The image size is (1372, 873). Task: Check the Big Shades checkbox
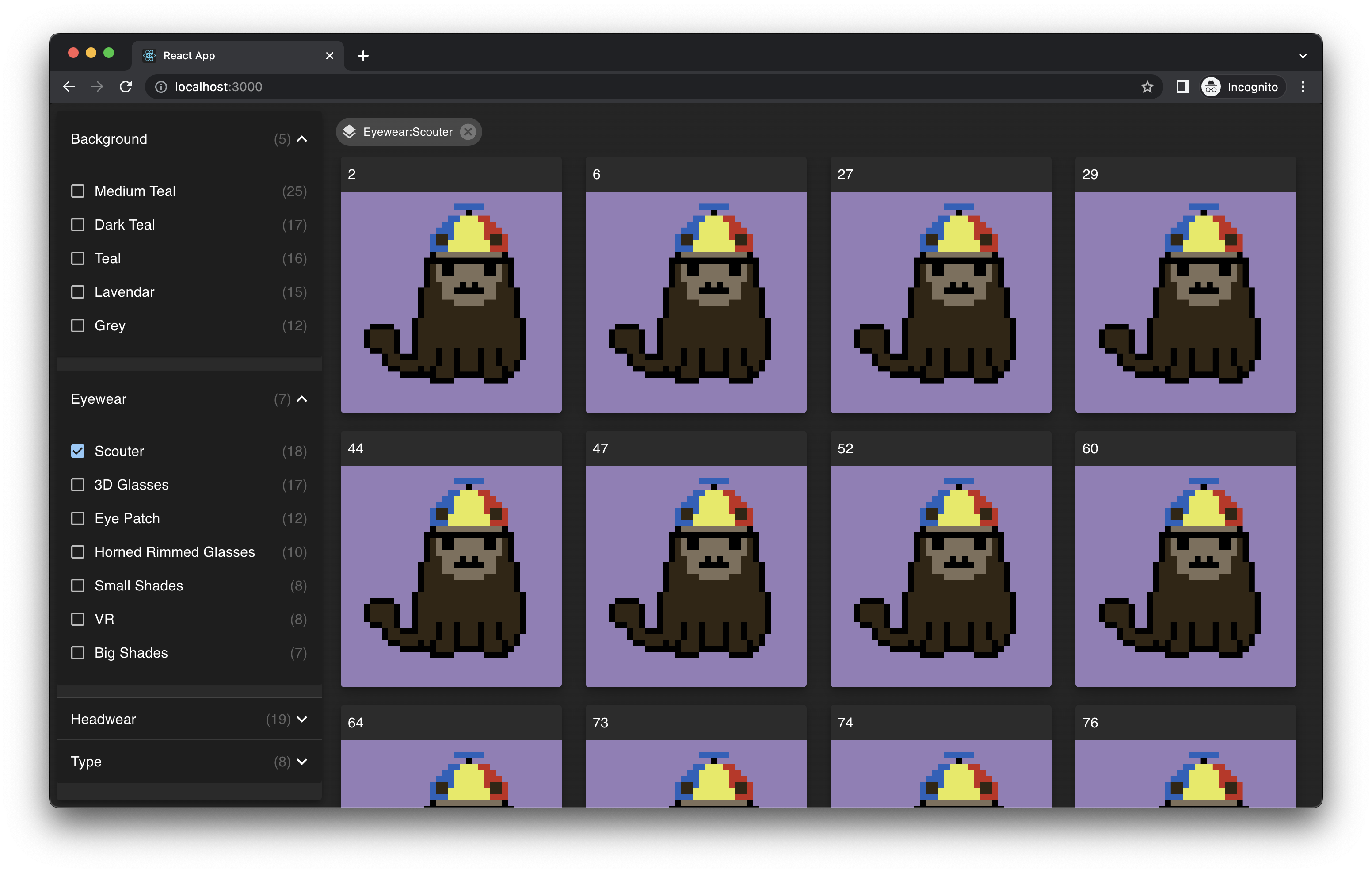78,653
